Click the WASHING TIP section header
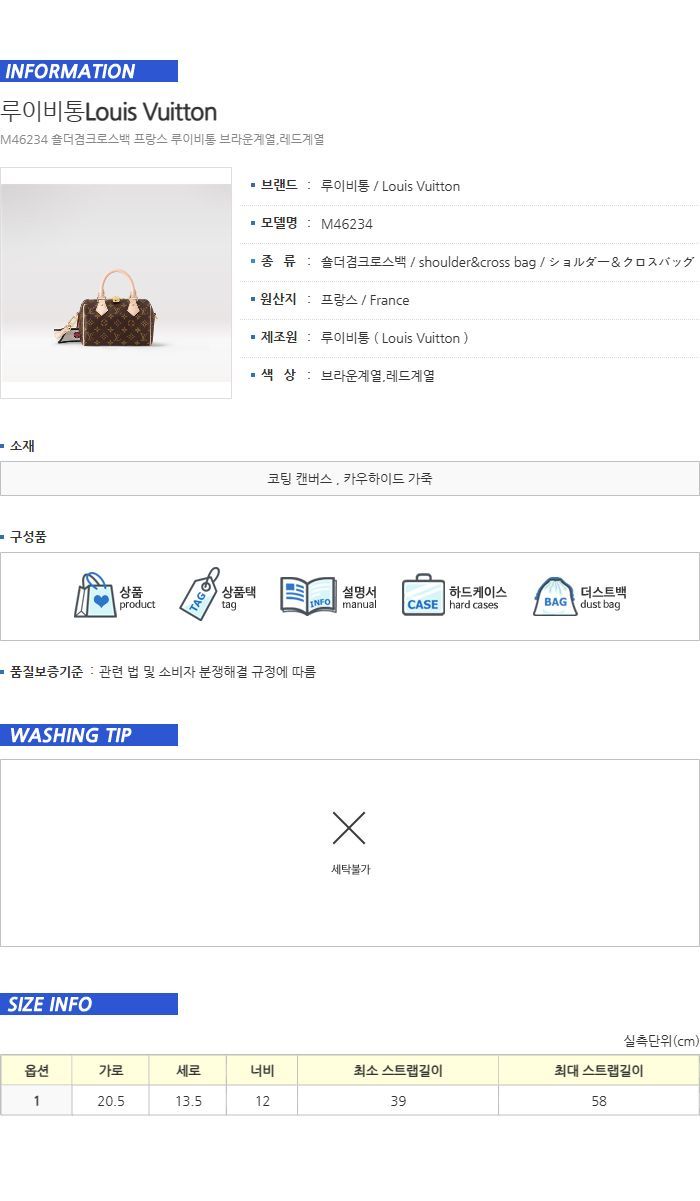The image size is (700, 1201). [x=89, y=735]
